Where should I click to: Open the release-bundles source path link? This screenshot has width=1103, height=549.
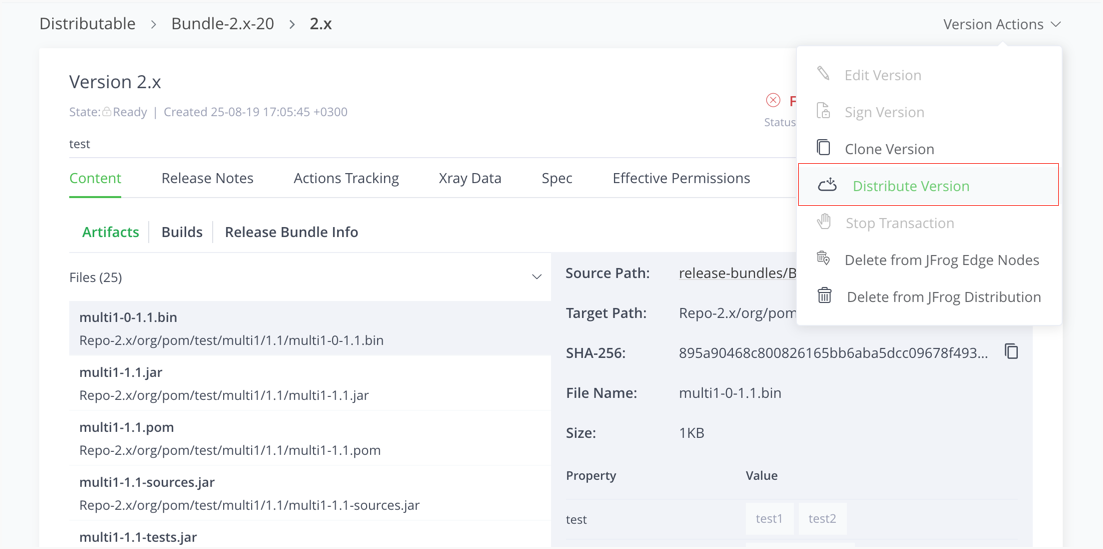click(737, 272)
